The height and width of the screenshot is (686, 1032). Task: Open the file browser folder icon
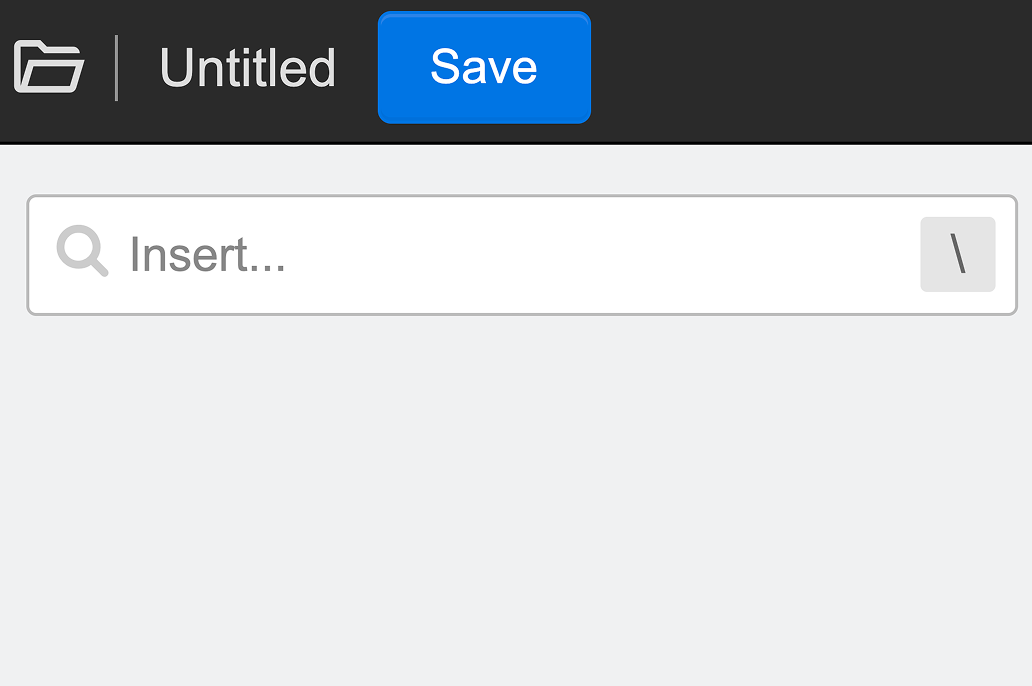click(x=49, y=66)
